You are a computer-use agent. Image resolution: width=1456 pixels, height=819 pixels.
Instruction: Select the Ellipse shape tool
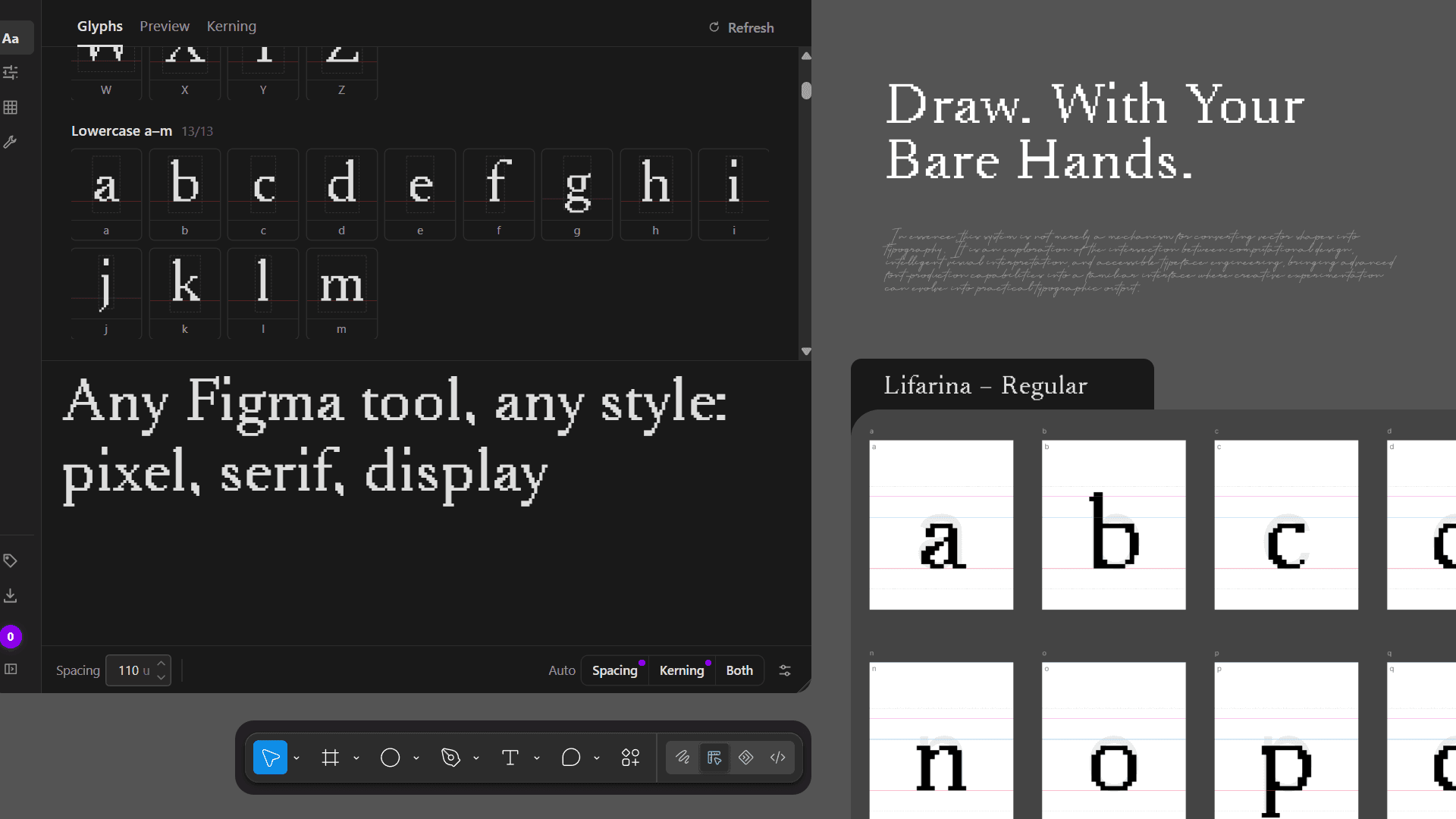[x=390, y=758]
